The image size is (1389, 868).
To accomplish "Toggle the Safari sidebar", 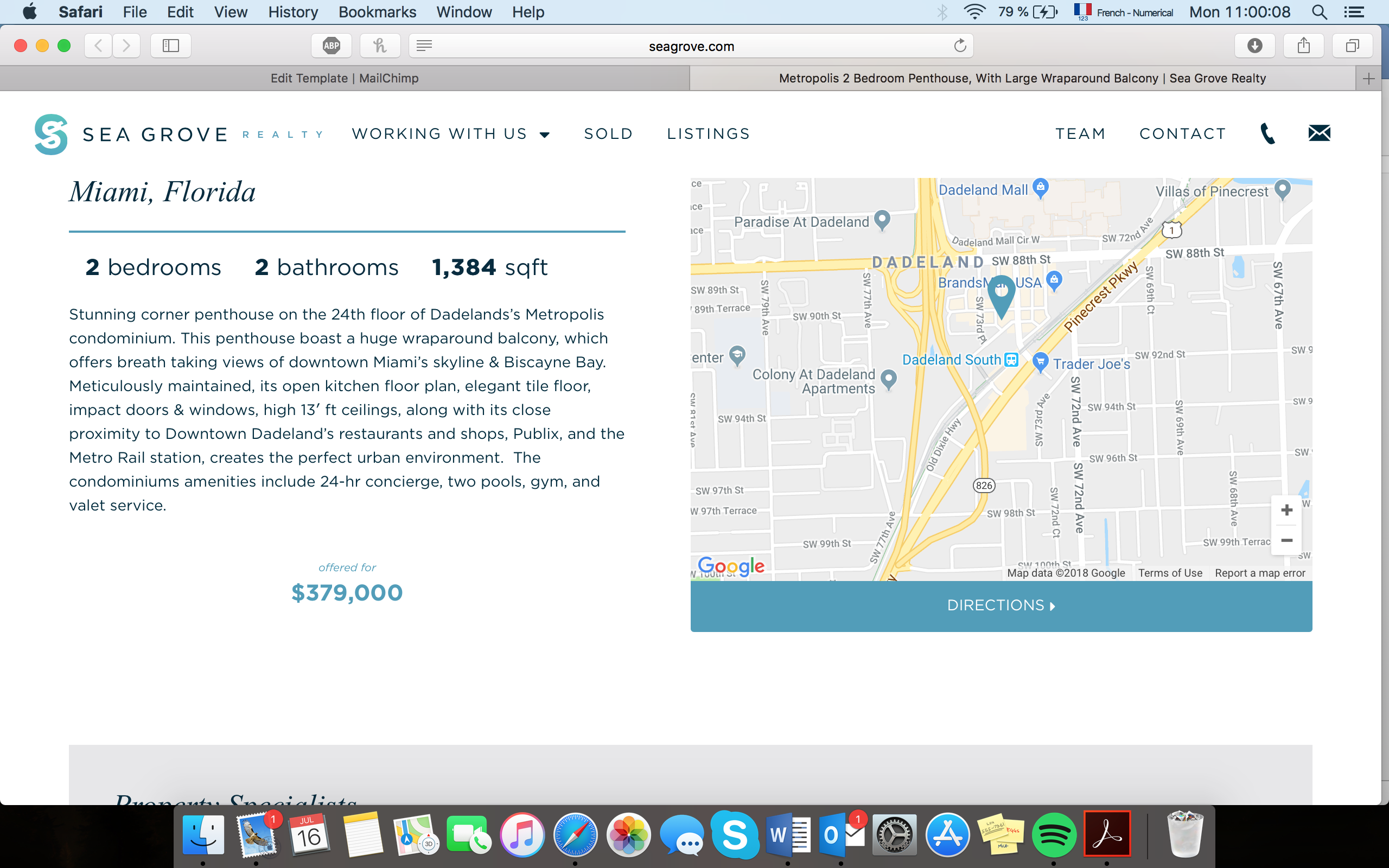I will click(x=170, y=46).
